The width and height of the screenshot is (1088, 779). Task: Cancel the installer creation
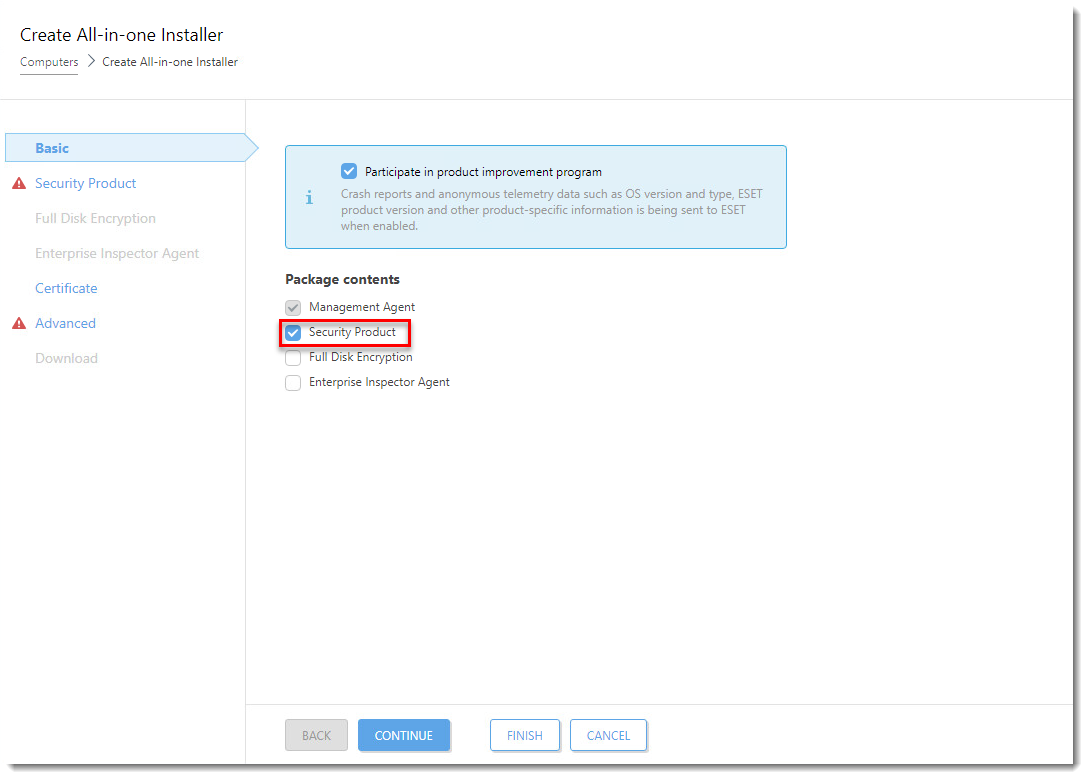pos(608,736)
